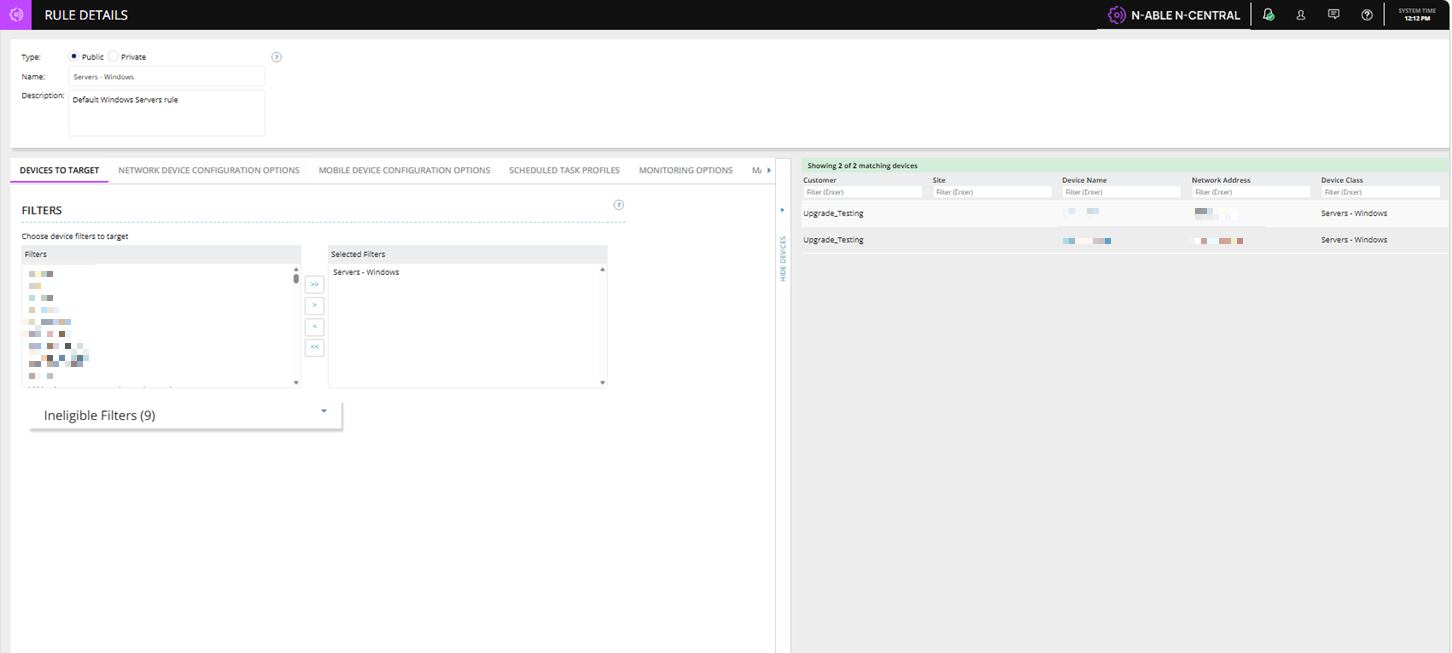
Task: Select the Private type radio button
Action: tap(113, 57)
